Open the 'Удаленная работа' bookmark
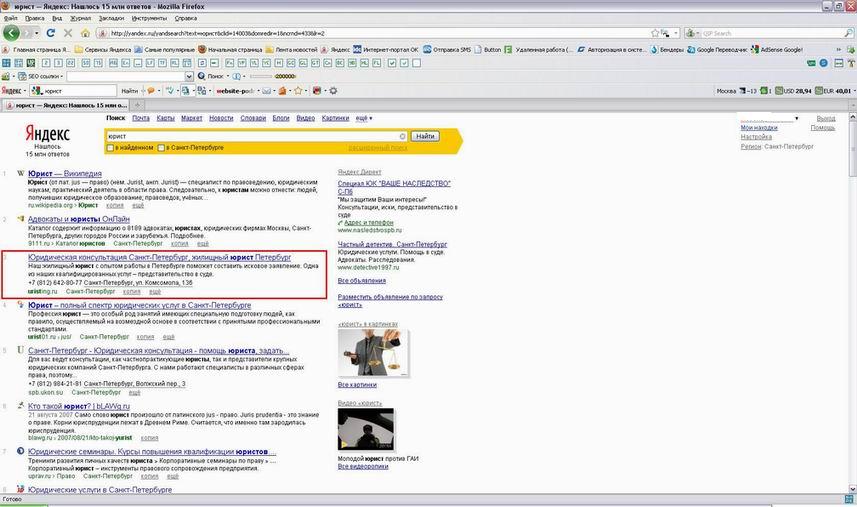The image size is (857, 507). [539, 50]
